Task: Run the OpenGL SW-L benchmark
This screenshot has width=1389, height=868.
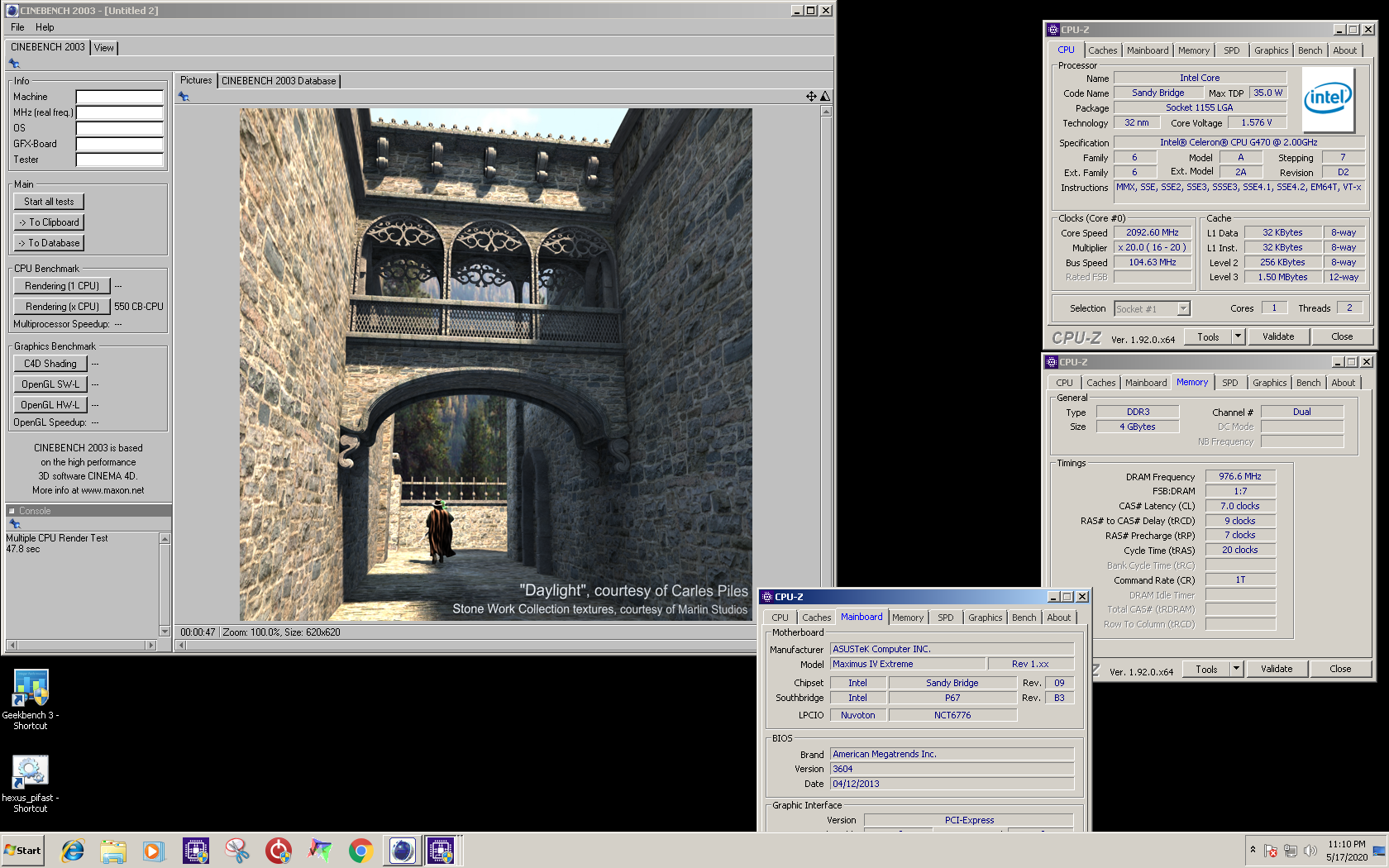Action: coord(50,384)
